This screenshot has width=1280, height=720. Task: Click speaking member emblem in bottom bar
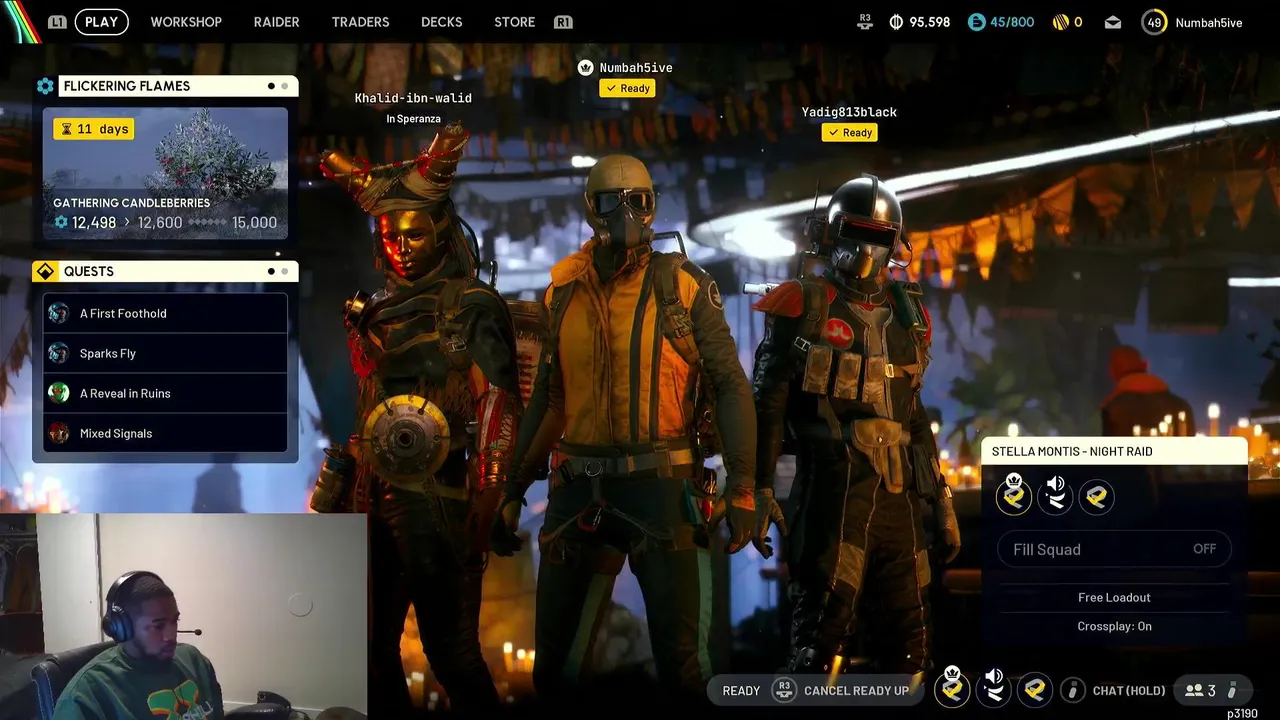pyautogui.click(x=994, y=689)
